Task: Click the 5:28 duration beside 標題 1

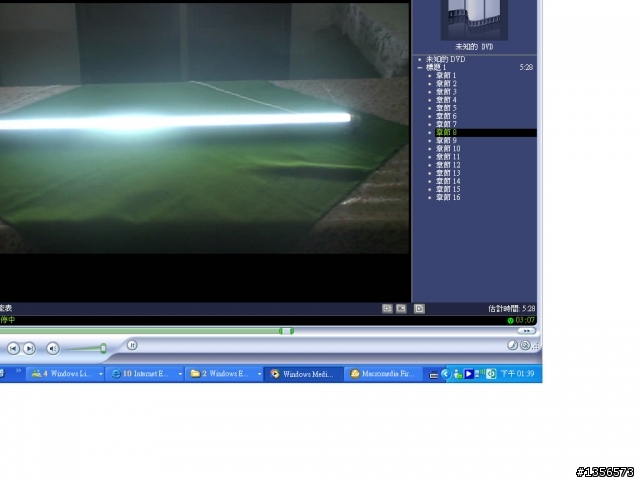Action: coord(526,67)
